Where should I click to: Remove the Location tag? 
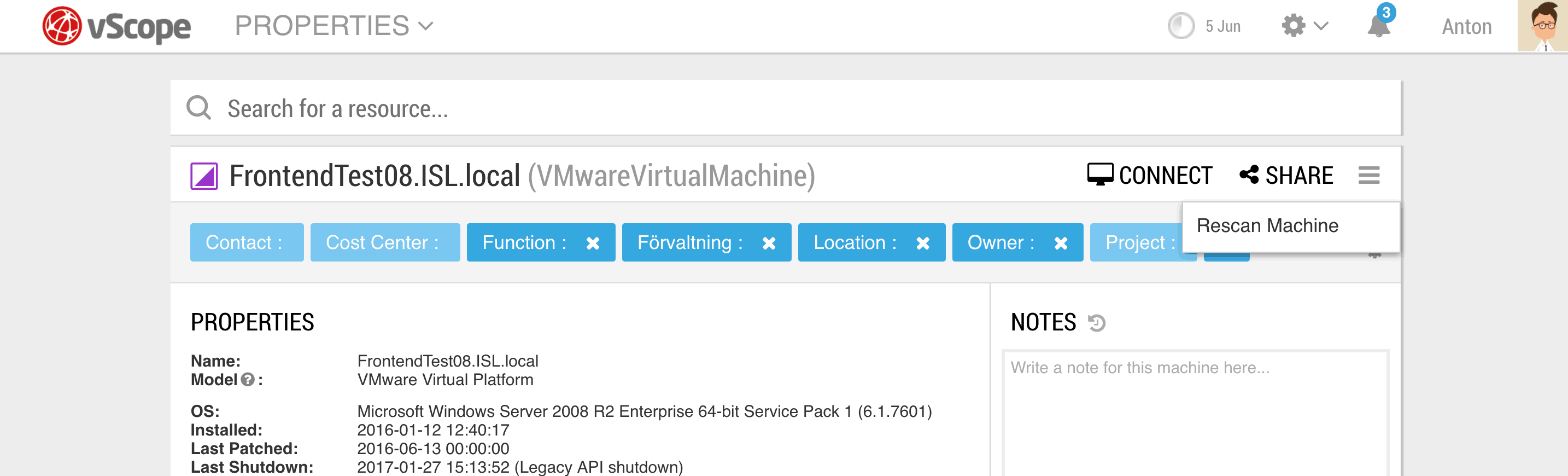[x=923, y=243]
